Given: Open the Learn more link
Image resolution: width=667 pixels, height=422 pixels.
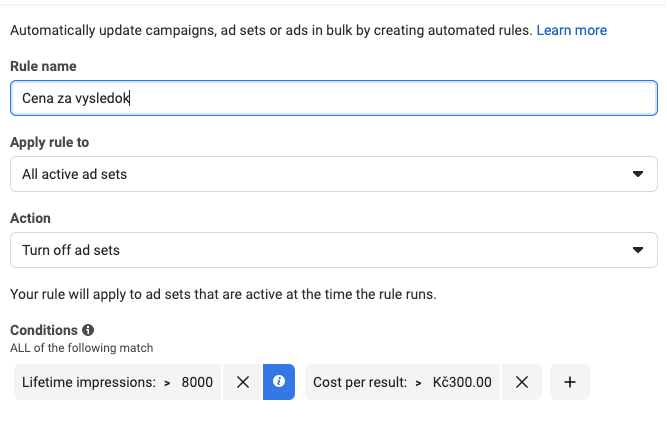Looking at the screenshot, I should [x=571, y=31].
